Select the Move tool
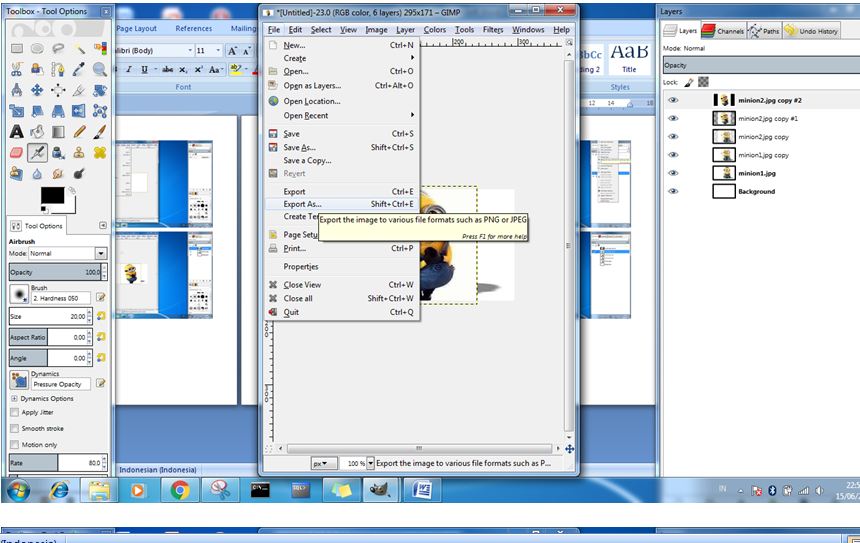Screen dimensions: 860x543 pos(37,90)
